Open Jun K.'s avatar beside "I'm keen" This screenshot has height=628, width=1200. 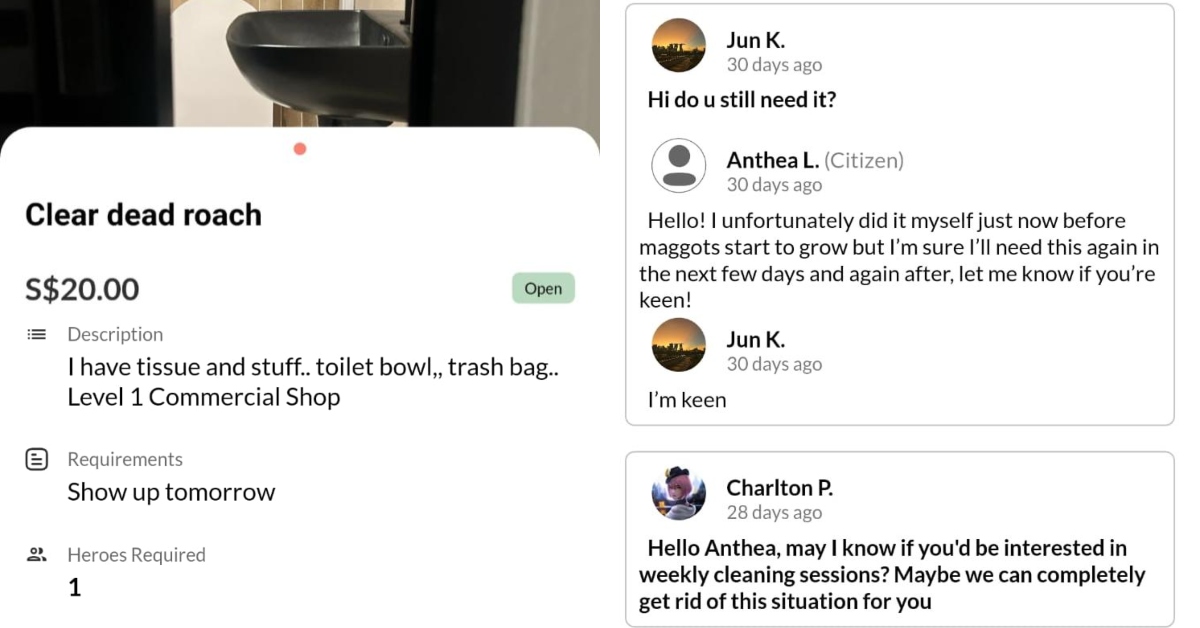[x=679, y=345]
